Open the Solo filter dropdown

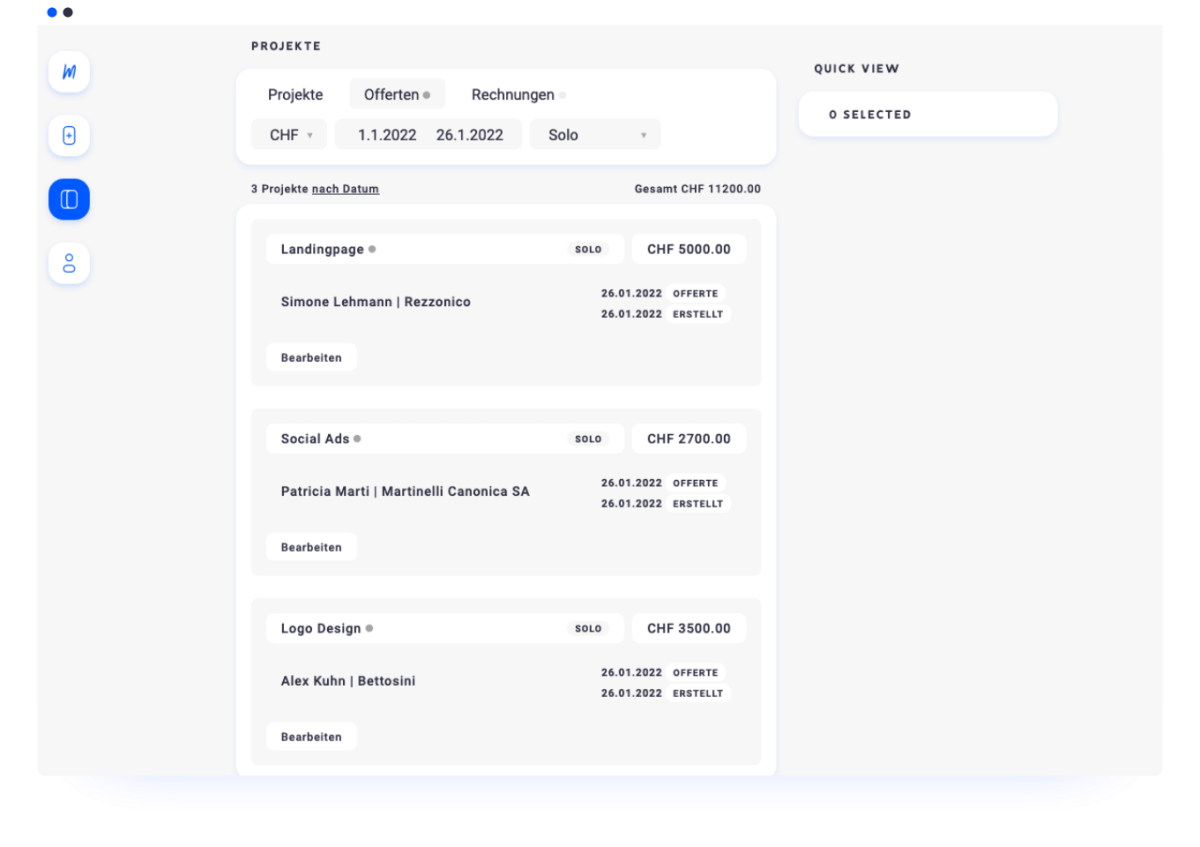595,135
